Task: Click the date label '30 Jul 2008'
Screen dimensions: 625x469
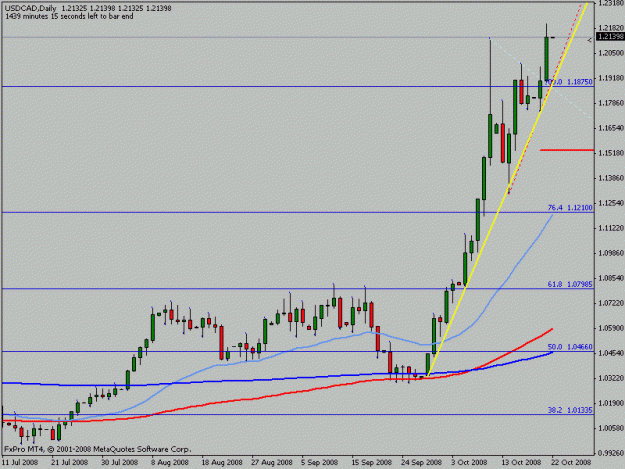Action: pyautogui.click(x=119, y=462)
